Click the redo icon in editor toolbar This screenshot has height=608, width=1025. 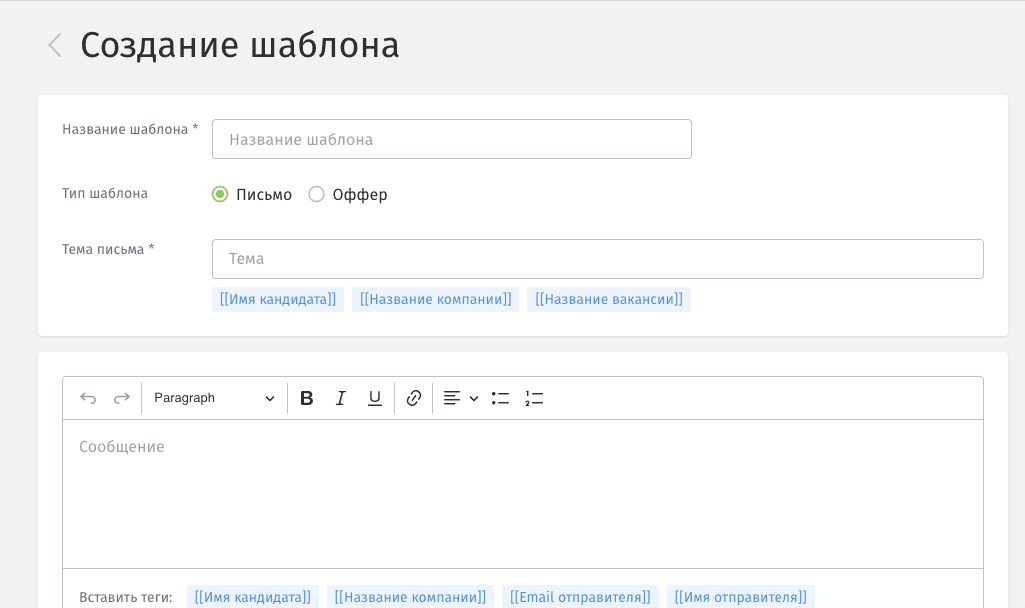[122, 398]
